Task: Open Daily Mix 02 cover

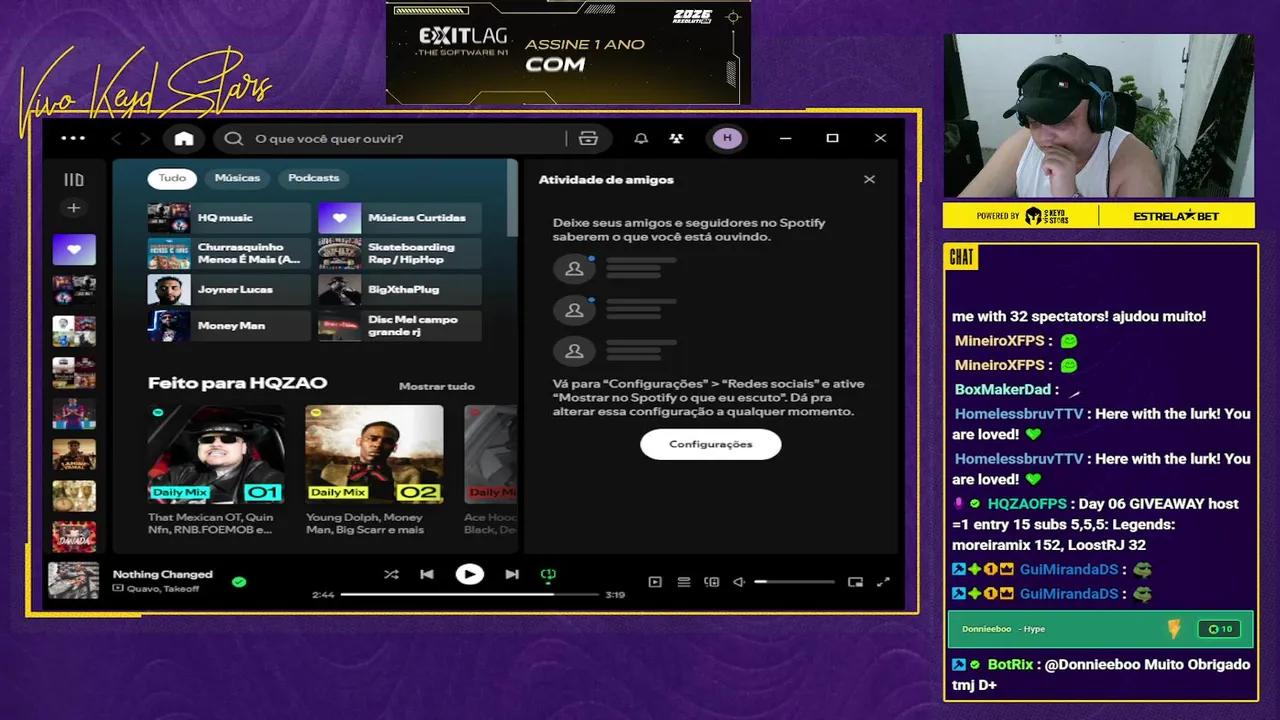Action: [374, 454]
